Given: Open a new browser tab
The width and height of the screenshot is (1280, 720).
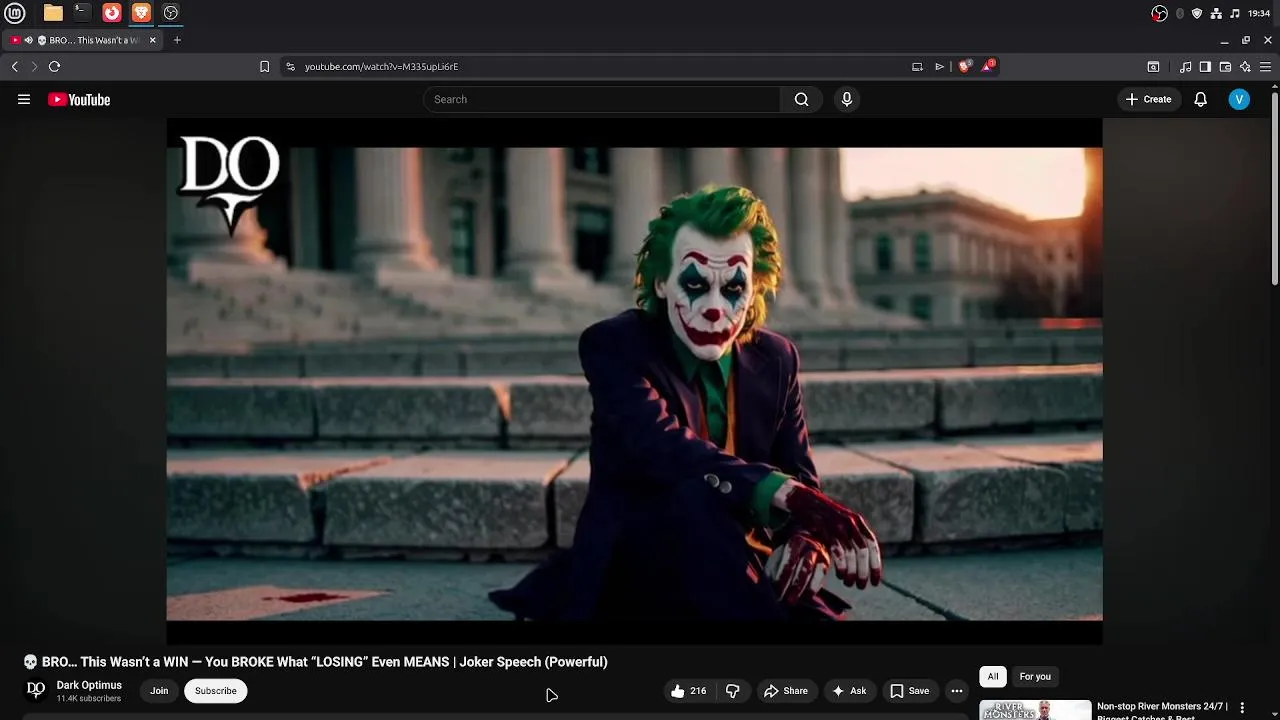Looking at the screenshot, I should click(x=177, y=40).
